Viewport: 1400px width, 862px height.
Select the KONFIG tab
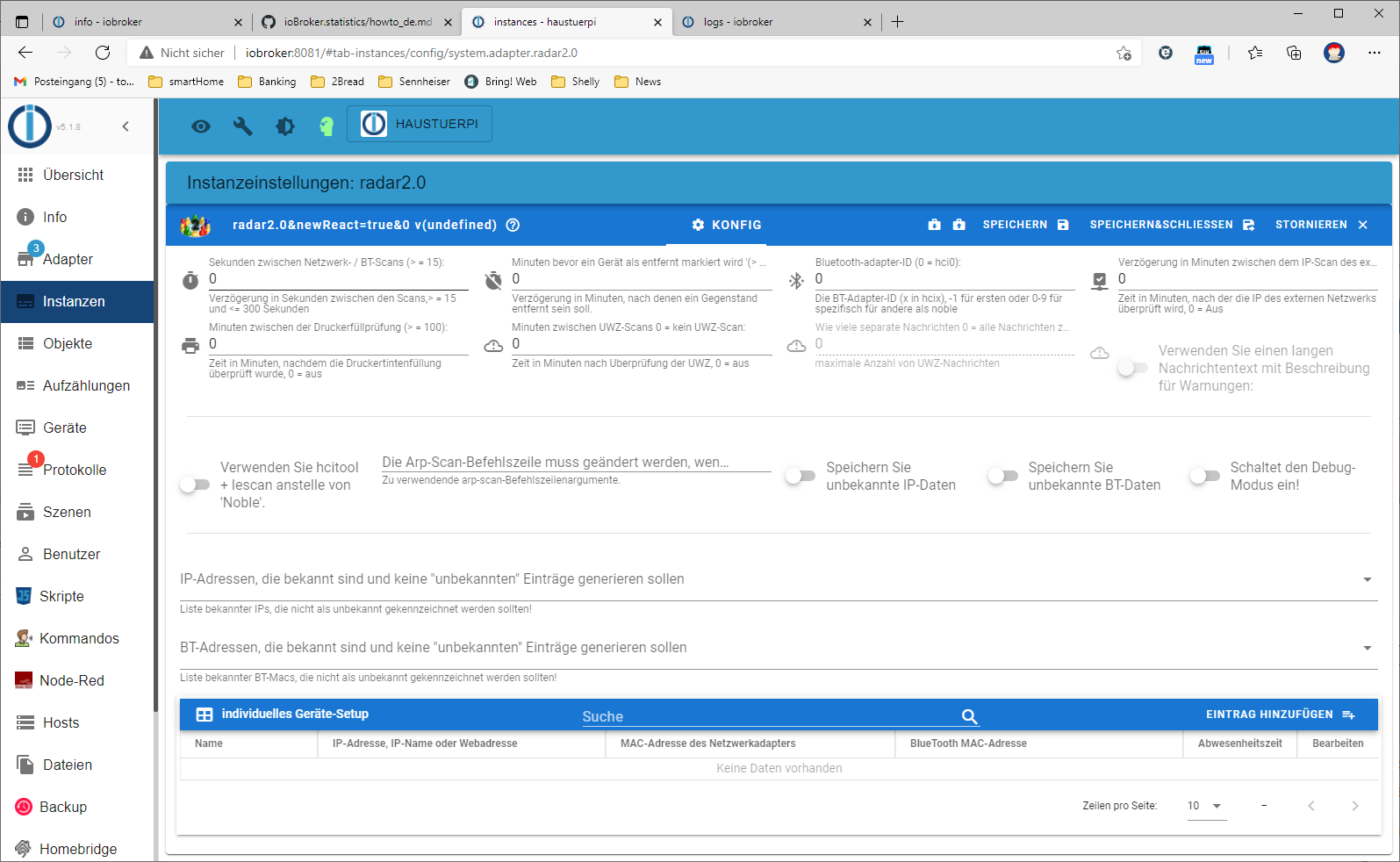[x=727, y=225]
